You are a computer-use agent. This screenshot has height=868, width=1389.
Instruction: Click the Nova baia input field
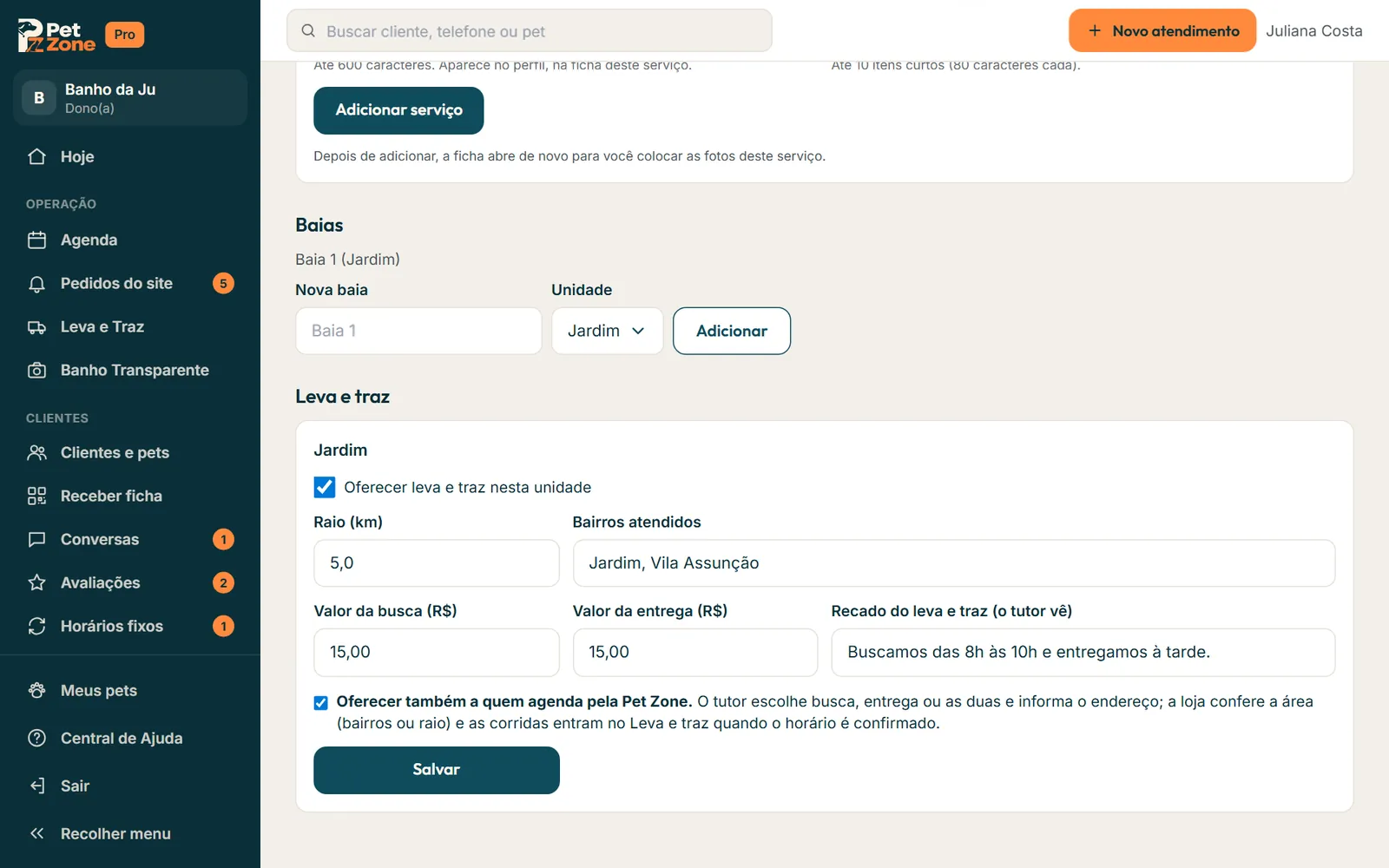418,331
